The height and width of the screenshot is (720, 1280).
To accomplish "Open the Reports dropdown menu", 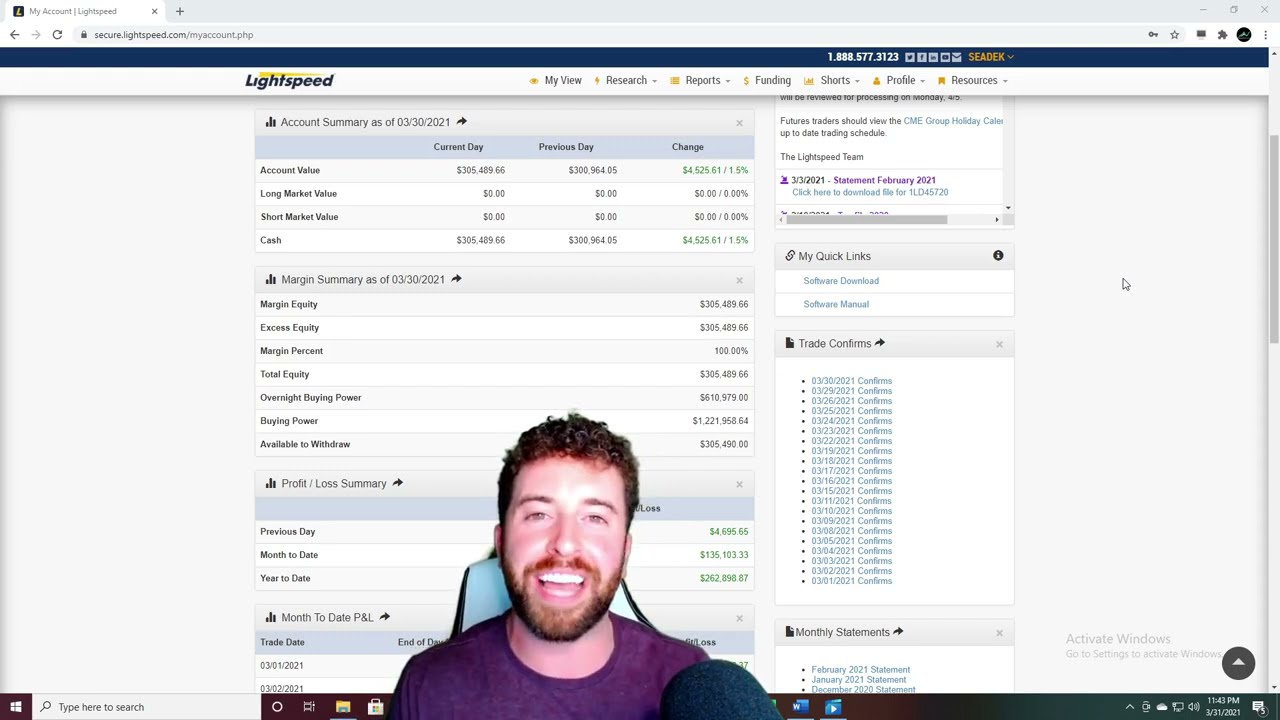I will pyautogui.click(x=700, y=80).
